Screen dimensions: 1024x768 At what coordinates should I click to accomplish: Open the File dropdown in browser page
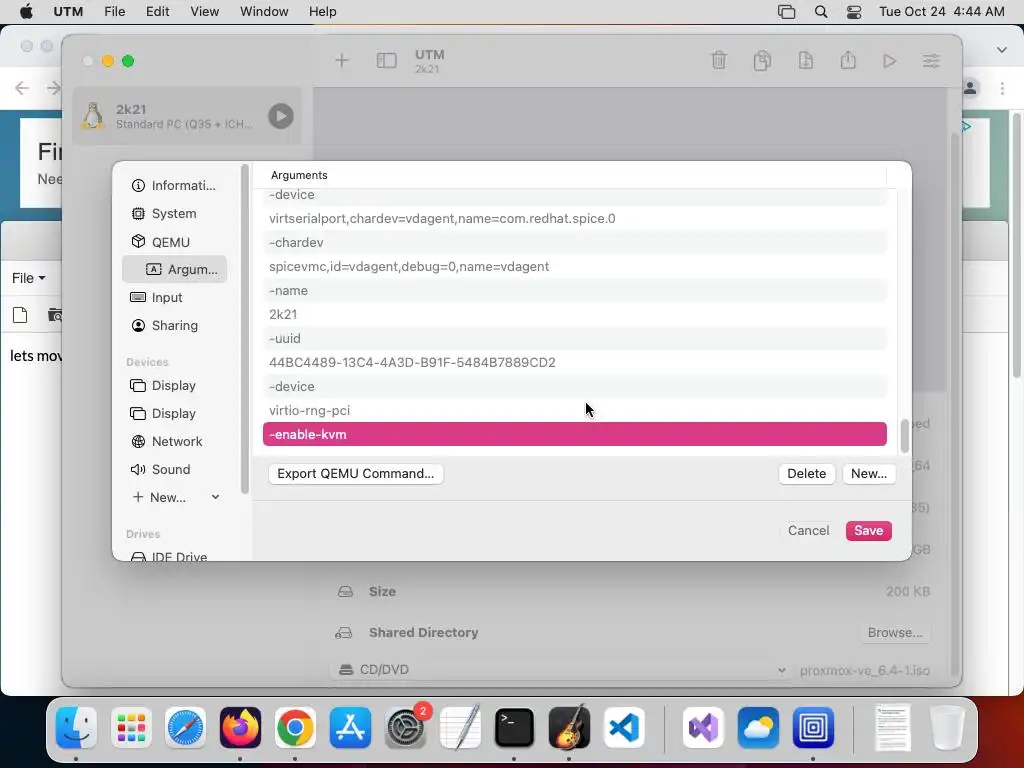pyautogui.click(x=29, y=278)
